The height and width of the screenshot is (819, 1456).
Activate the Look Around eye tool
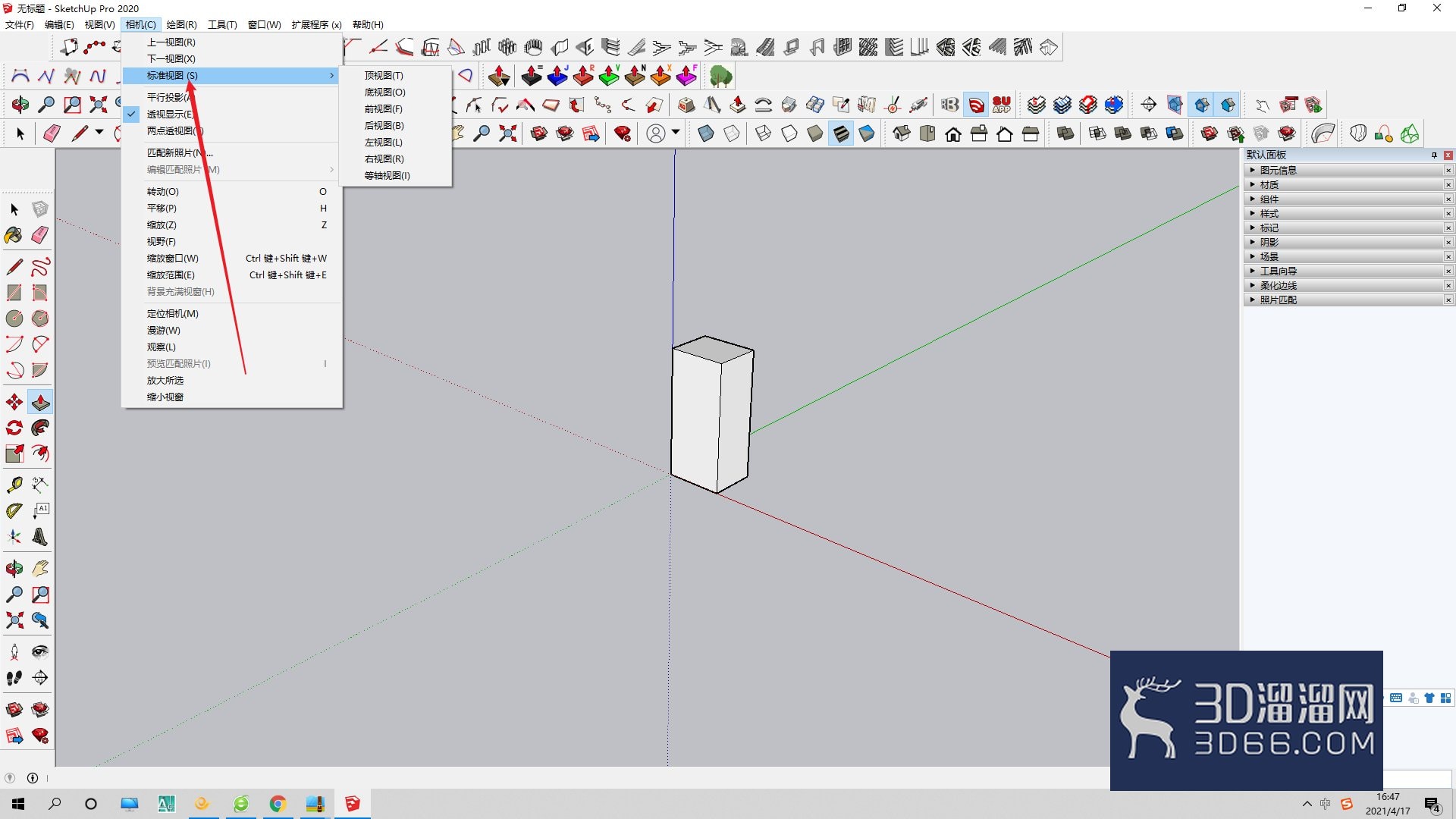[40, 651]
